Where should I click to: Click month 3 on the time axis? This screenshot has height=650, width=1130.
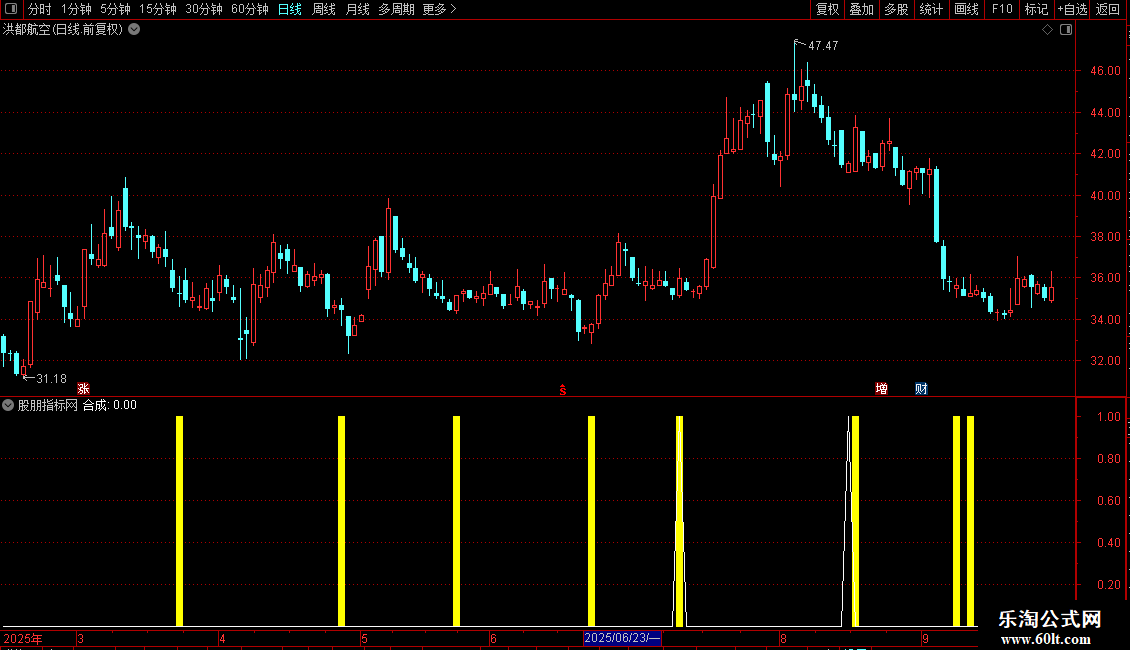80,638
